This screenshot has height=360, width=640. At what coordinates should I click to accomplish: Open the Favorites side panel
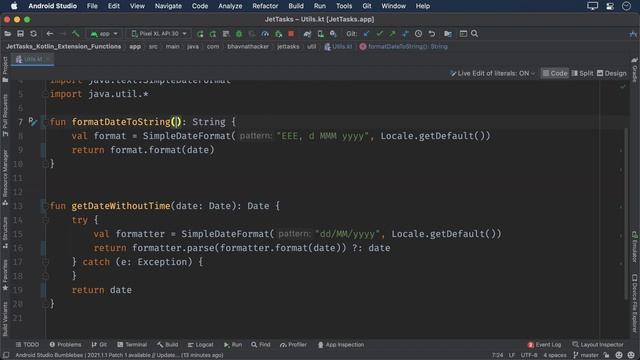tap(5, 276)
